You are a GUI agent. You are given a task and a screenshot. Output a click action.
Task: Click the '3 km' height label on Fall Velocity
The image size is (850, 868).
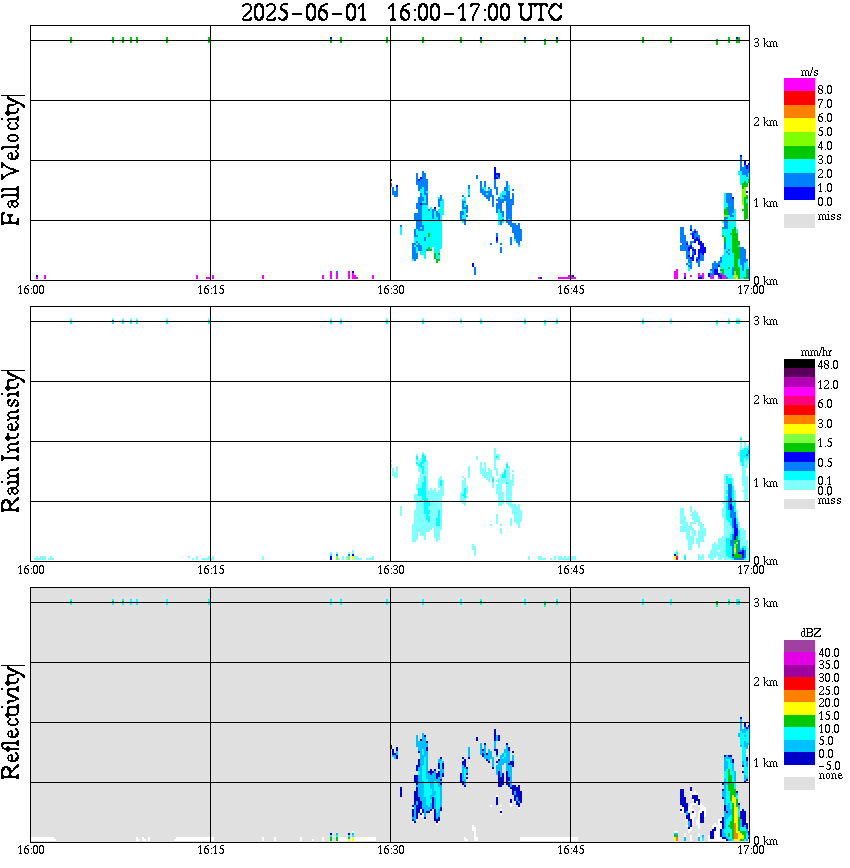coord(766,43)
